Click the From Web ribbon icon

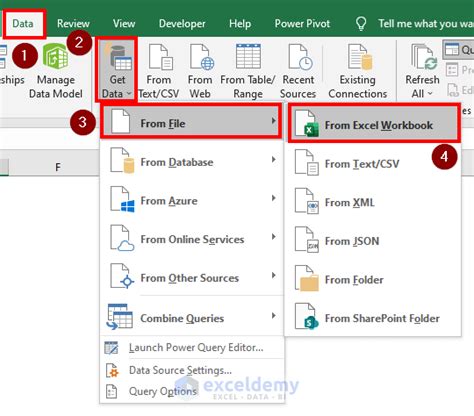[x=201, y=57]
